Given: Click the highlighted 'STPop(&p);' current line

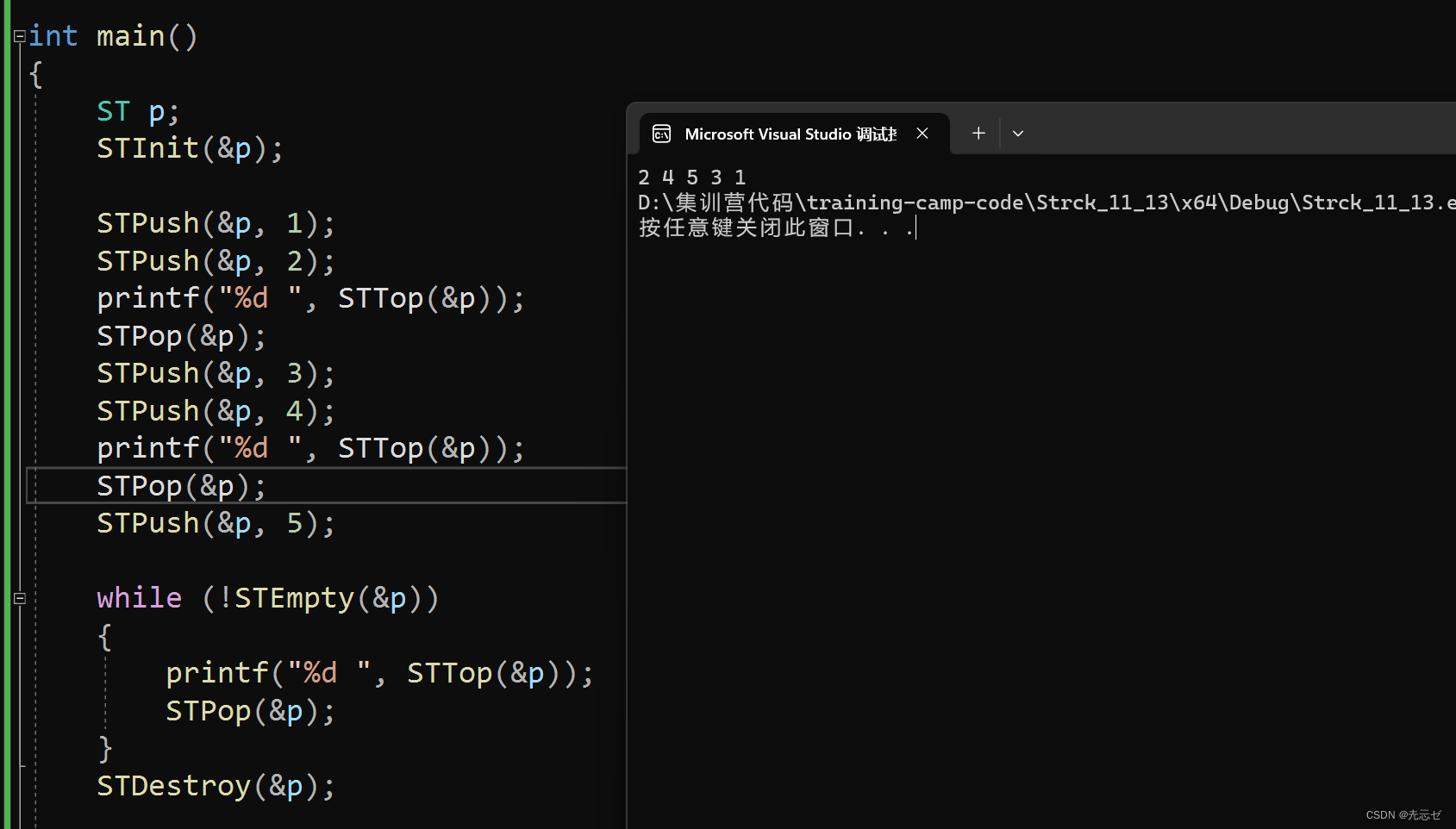Looking at the screenshot, I should pyautogui.click(x=181, y=486).
